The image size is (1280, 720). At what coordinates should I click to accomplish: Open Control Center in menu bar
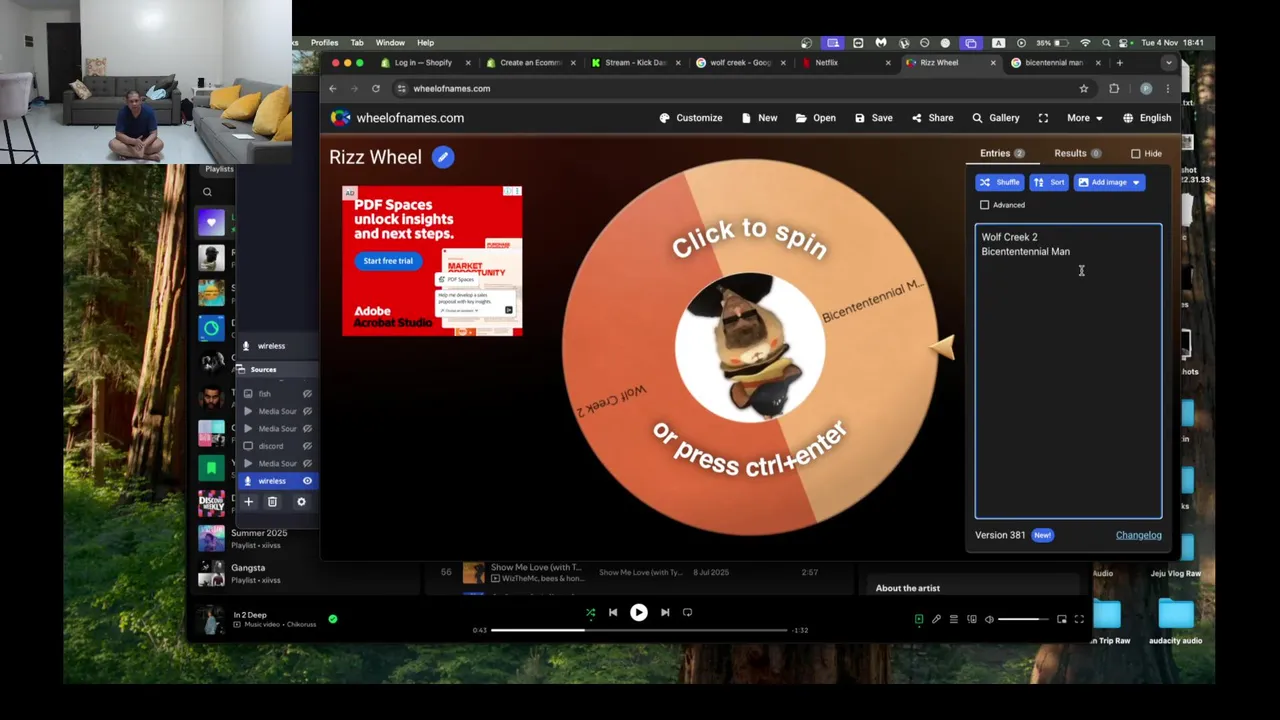coord(1125,43)
